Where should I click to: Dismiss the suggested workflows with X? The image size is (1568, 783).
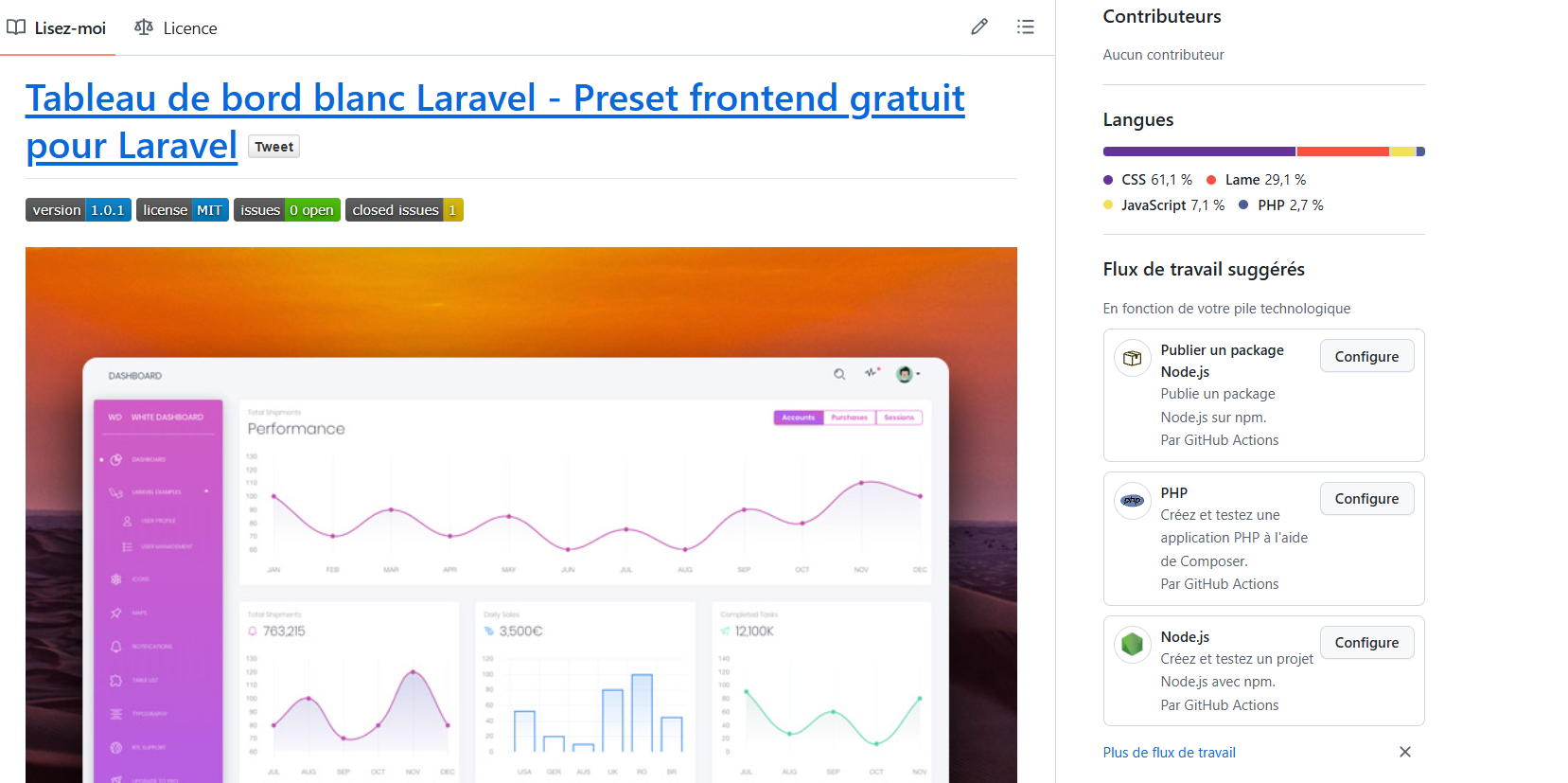pos(1405,752)
